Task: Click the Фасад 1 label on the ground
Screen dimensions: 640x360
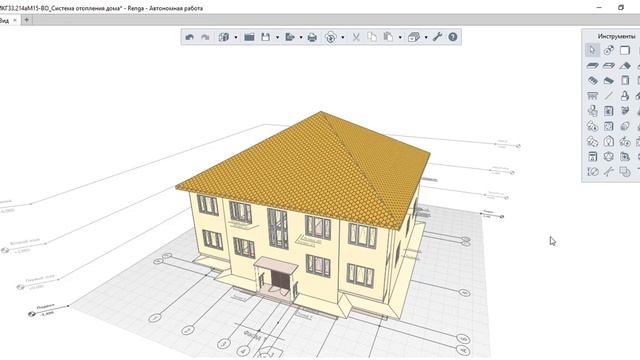Action: coord(255,336)
